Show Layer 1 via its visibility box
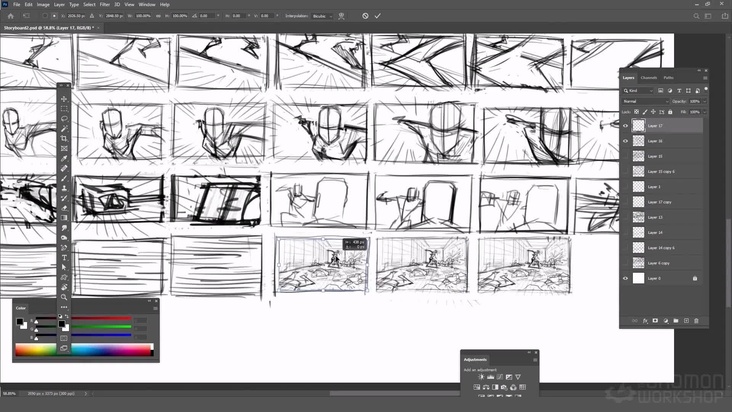Screen dimensions: 732x412 tap(626, 187)
